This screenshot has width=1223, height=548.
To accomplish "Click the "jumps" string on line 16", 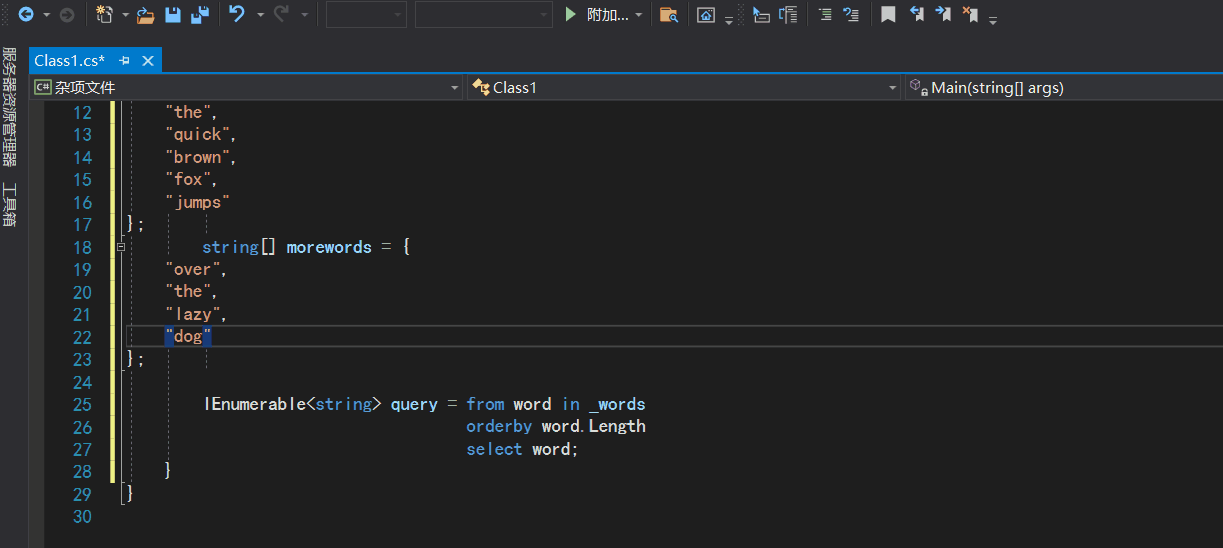I will click(198, 202).
